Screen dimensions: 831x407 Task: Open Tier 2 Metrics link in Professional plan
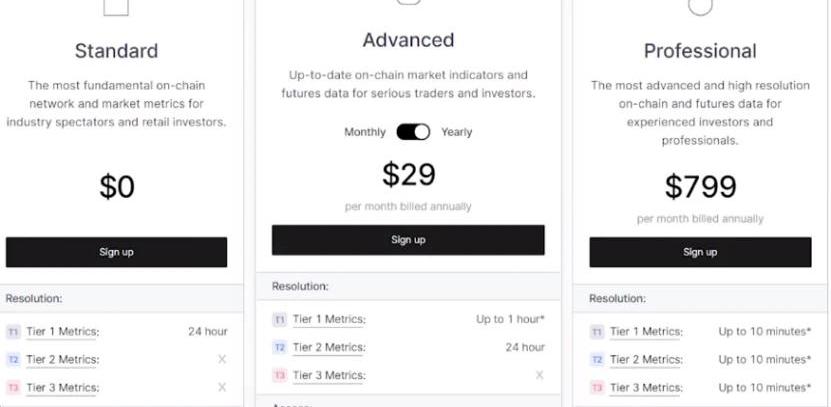646,360
